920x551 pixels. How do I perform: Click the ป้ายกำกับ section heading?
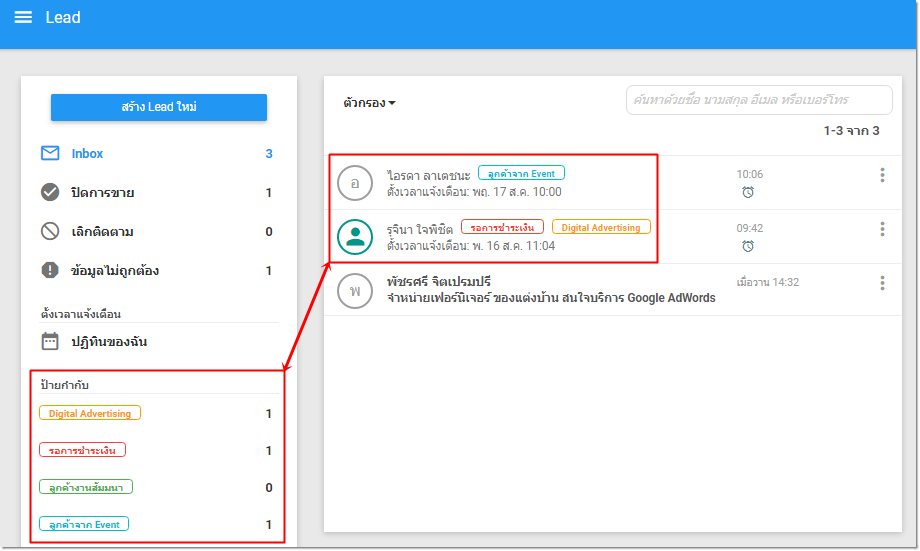coord(65,385)
